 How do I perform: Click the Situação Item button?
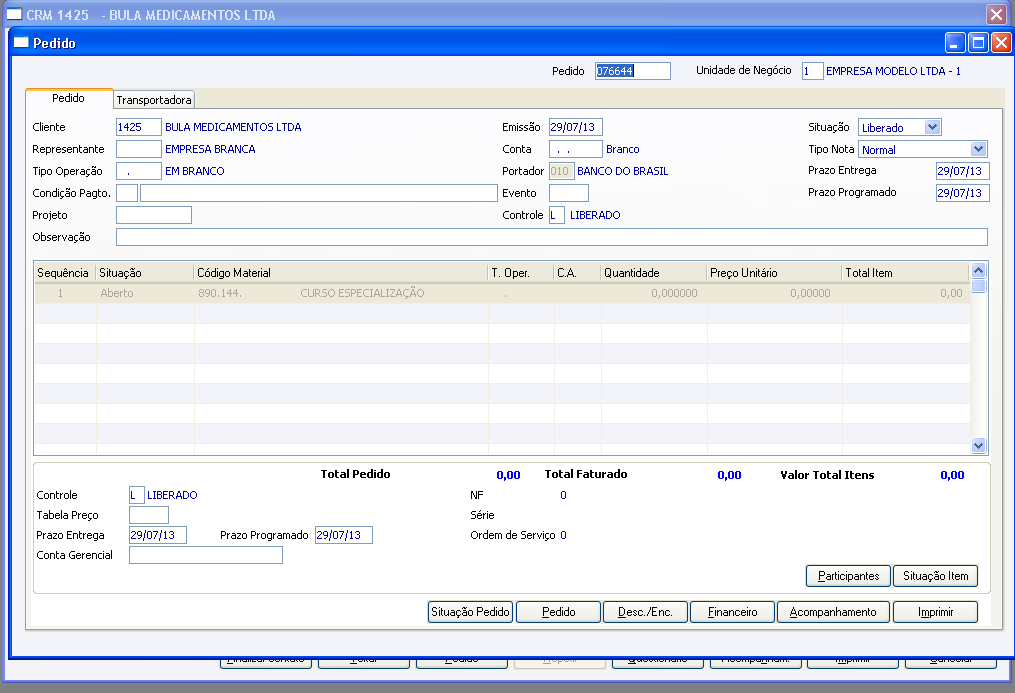pyautogui.click(x=935, y=576)
